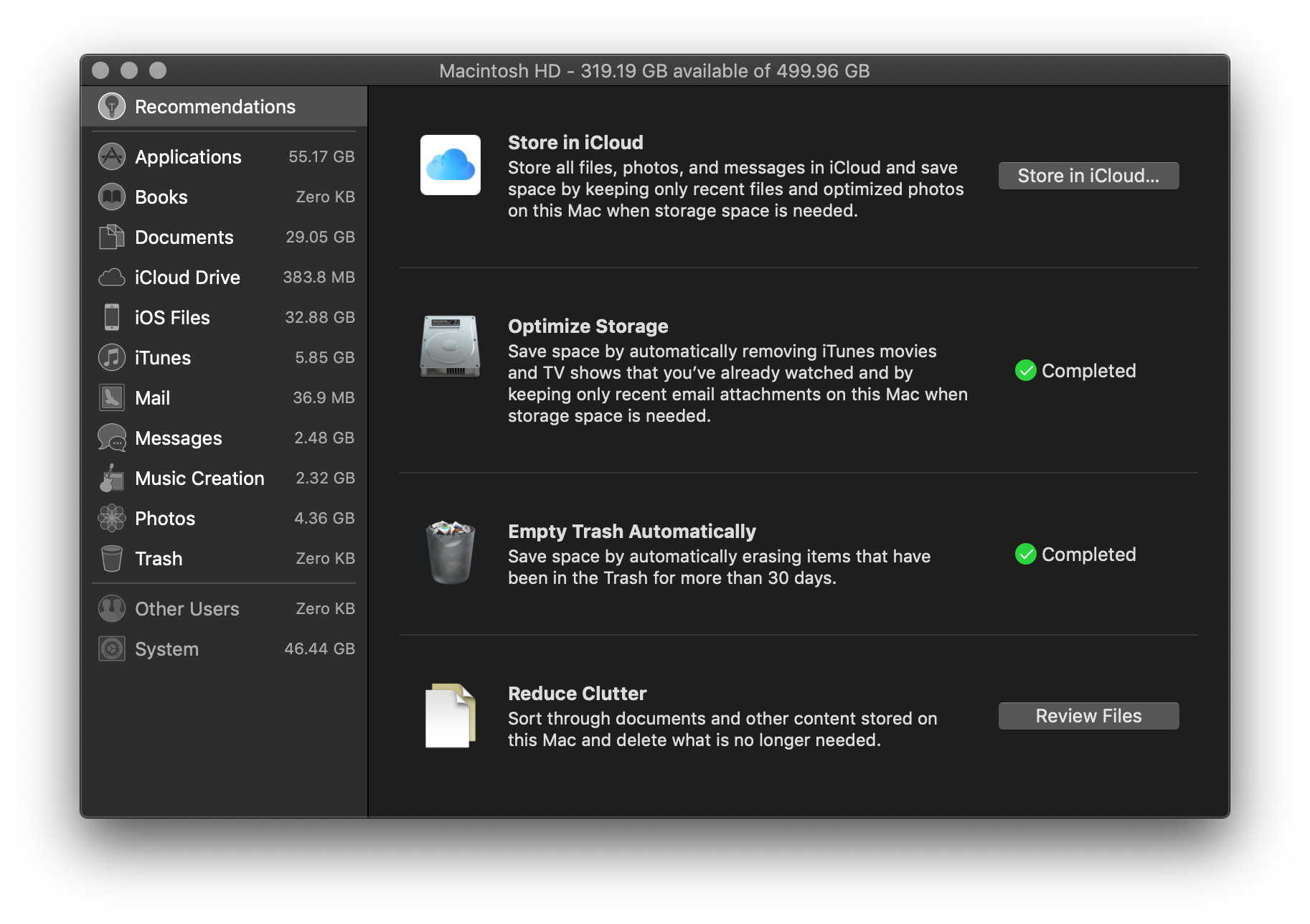This screenshot has height=924, width=1310.
Task: Click the iOS Files phone icon
Action: pos(112,317)
